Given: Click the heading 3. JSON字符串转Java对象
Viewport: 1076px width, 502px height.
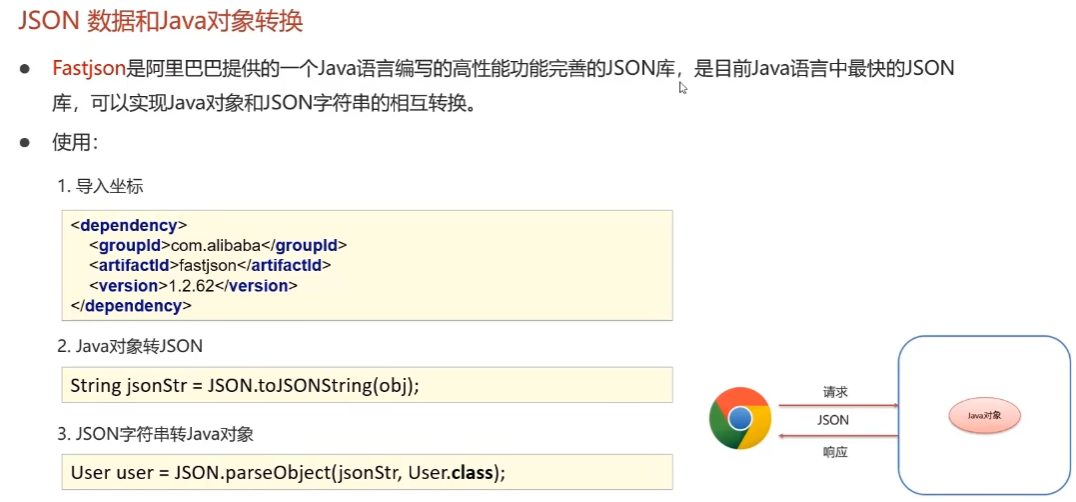Looking at the screenshot, I should (x=156, y=434).
